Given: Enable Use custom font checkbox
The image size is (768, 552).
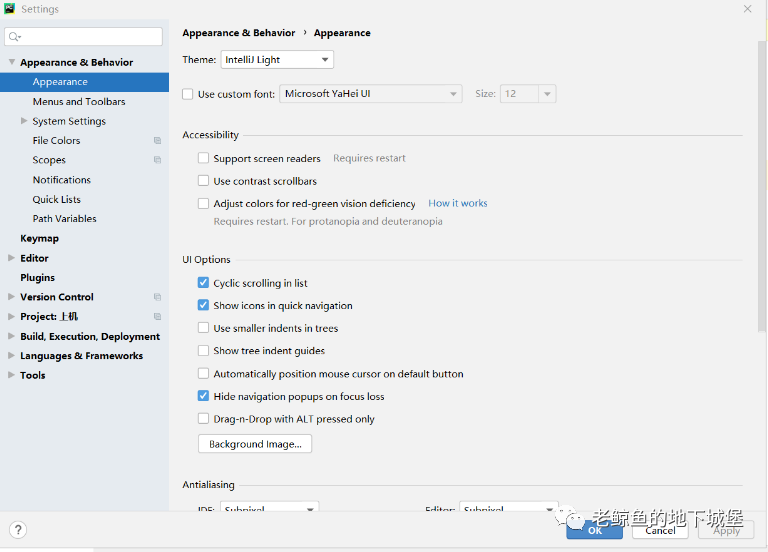Looking at the screenshot, I should click(x=188, y=94).
